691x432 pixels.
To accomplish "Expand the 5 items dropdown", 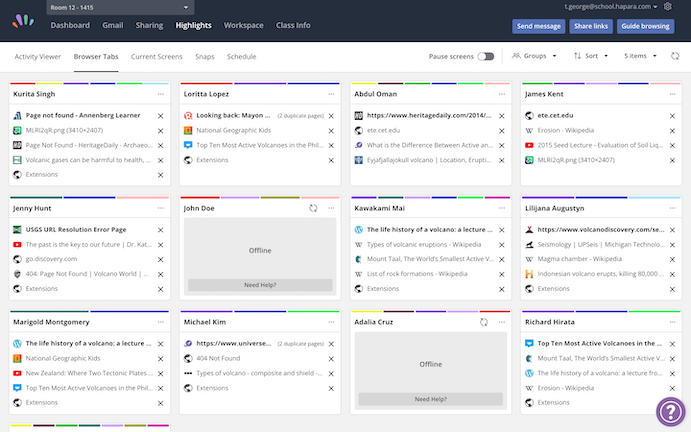I will click(x=641, y=57).
